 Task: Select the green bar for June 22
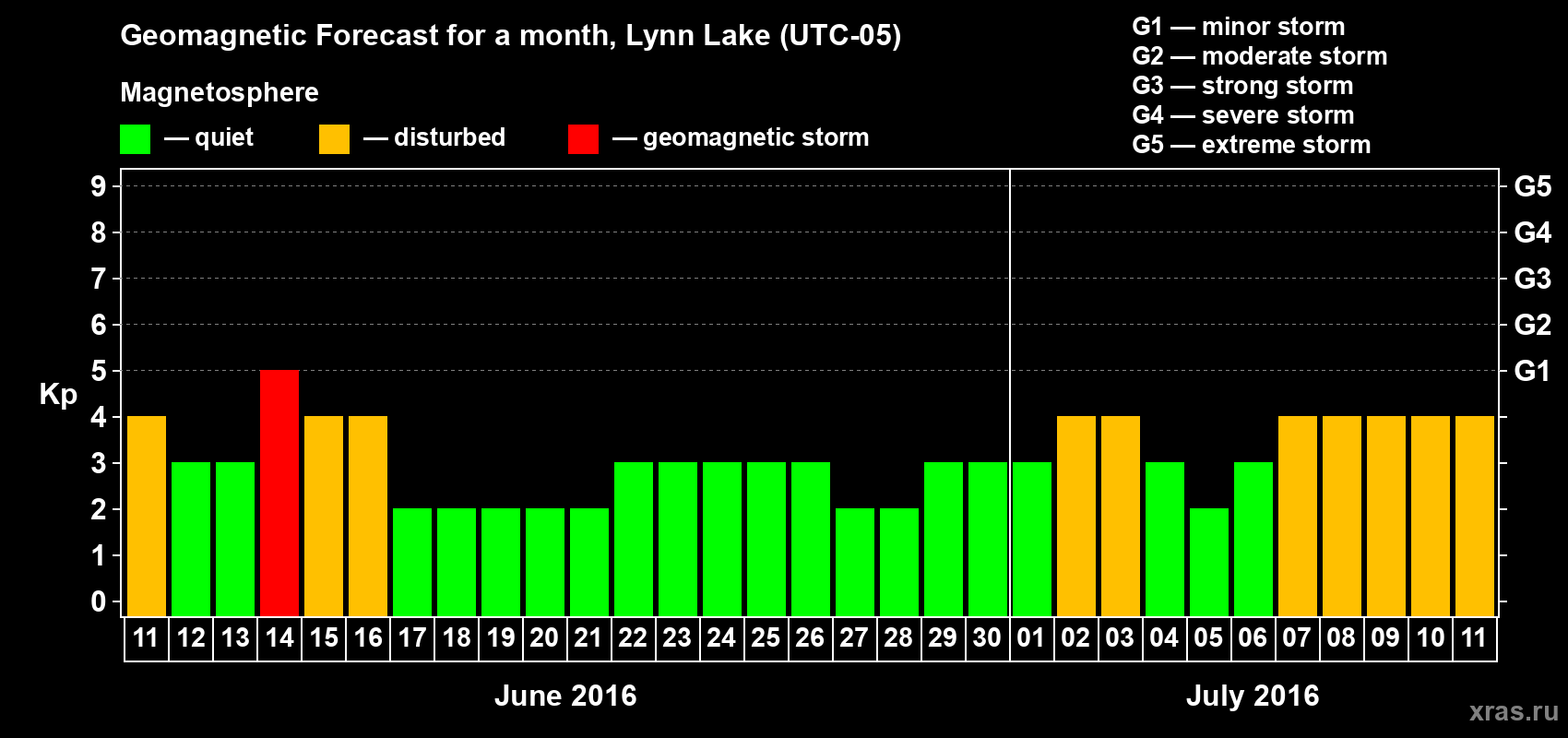(634, 539)
